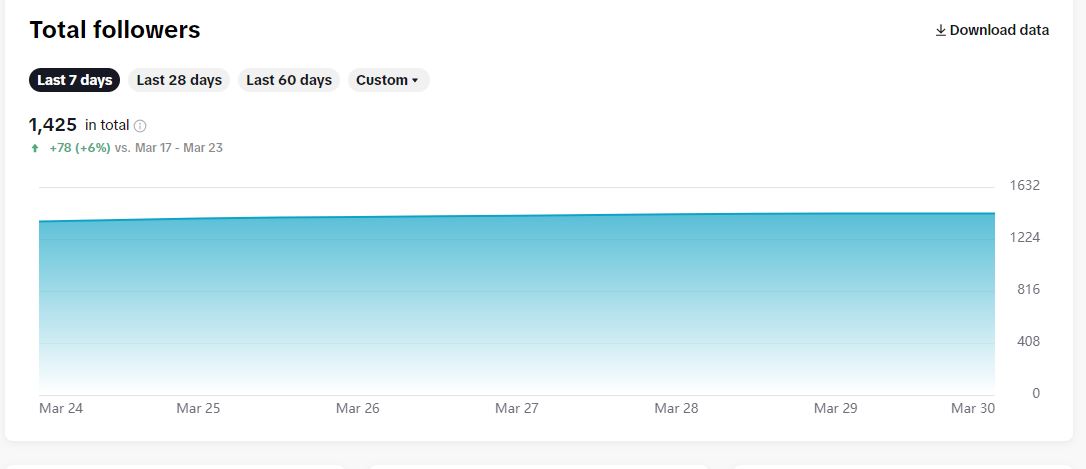Click the vs. Mar 17 - Mar 23 text
Image resolution: width=1086 pixels, height=469 pixels.
click(x=168, y=148)
